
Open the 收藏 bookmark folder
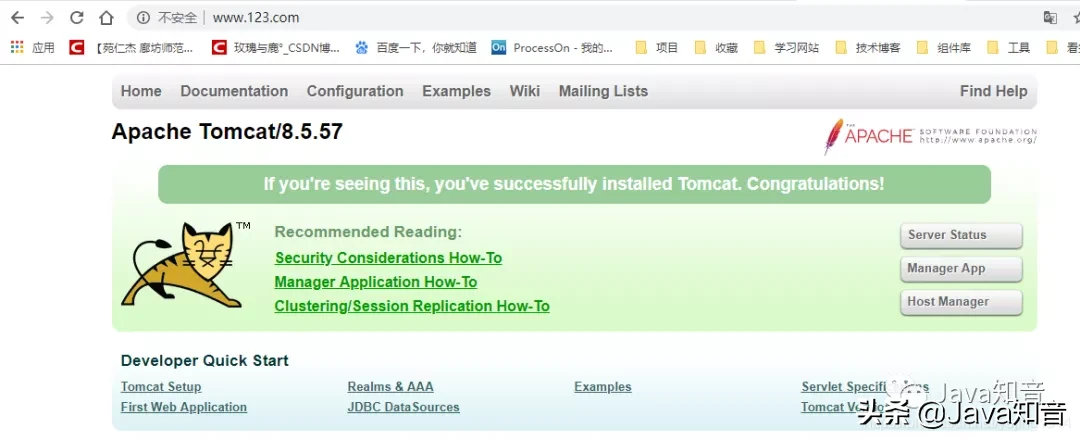click(716, 48)
